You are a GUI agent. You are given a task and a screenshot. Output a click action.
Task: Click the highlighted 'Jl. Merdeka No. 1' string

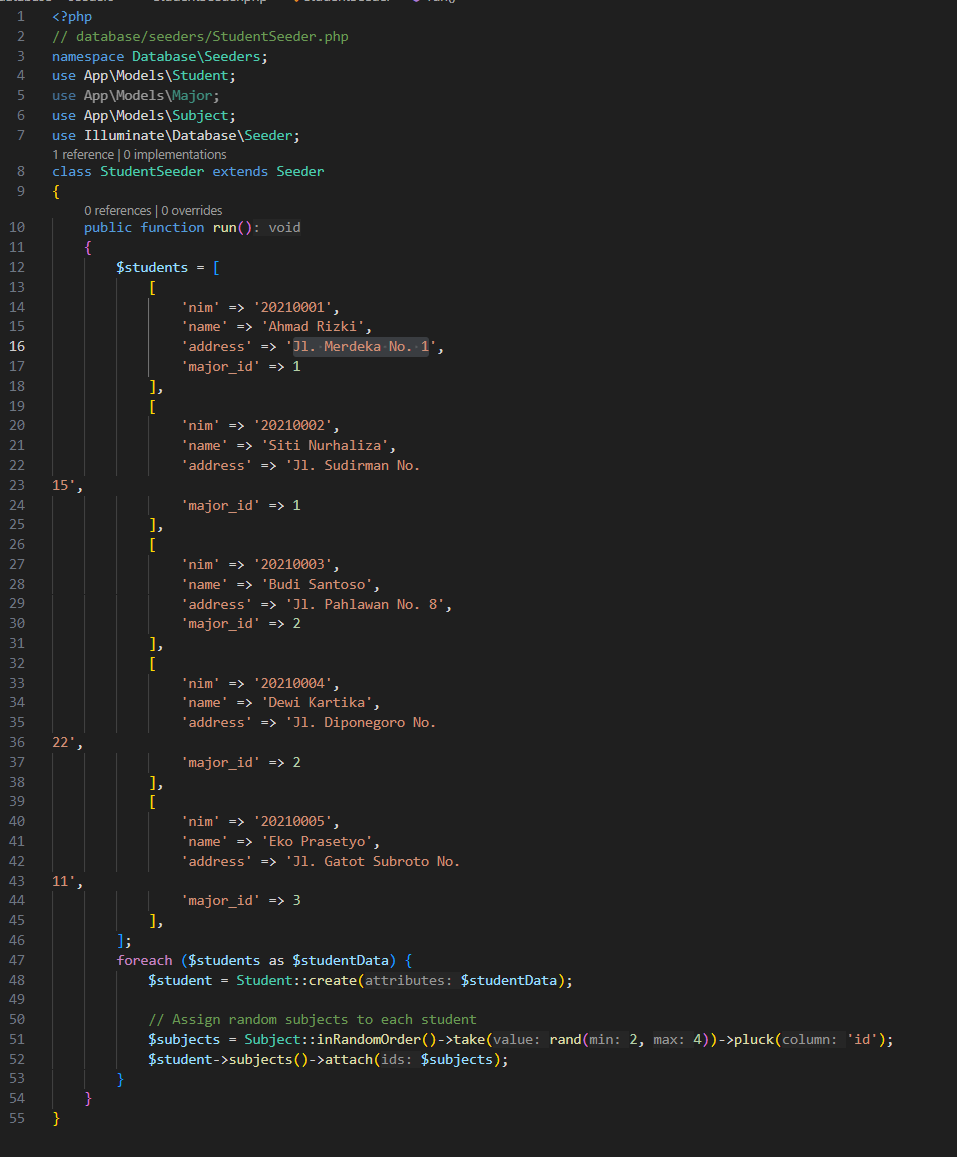tap(360, 346)
